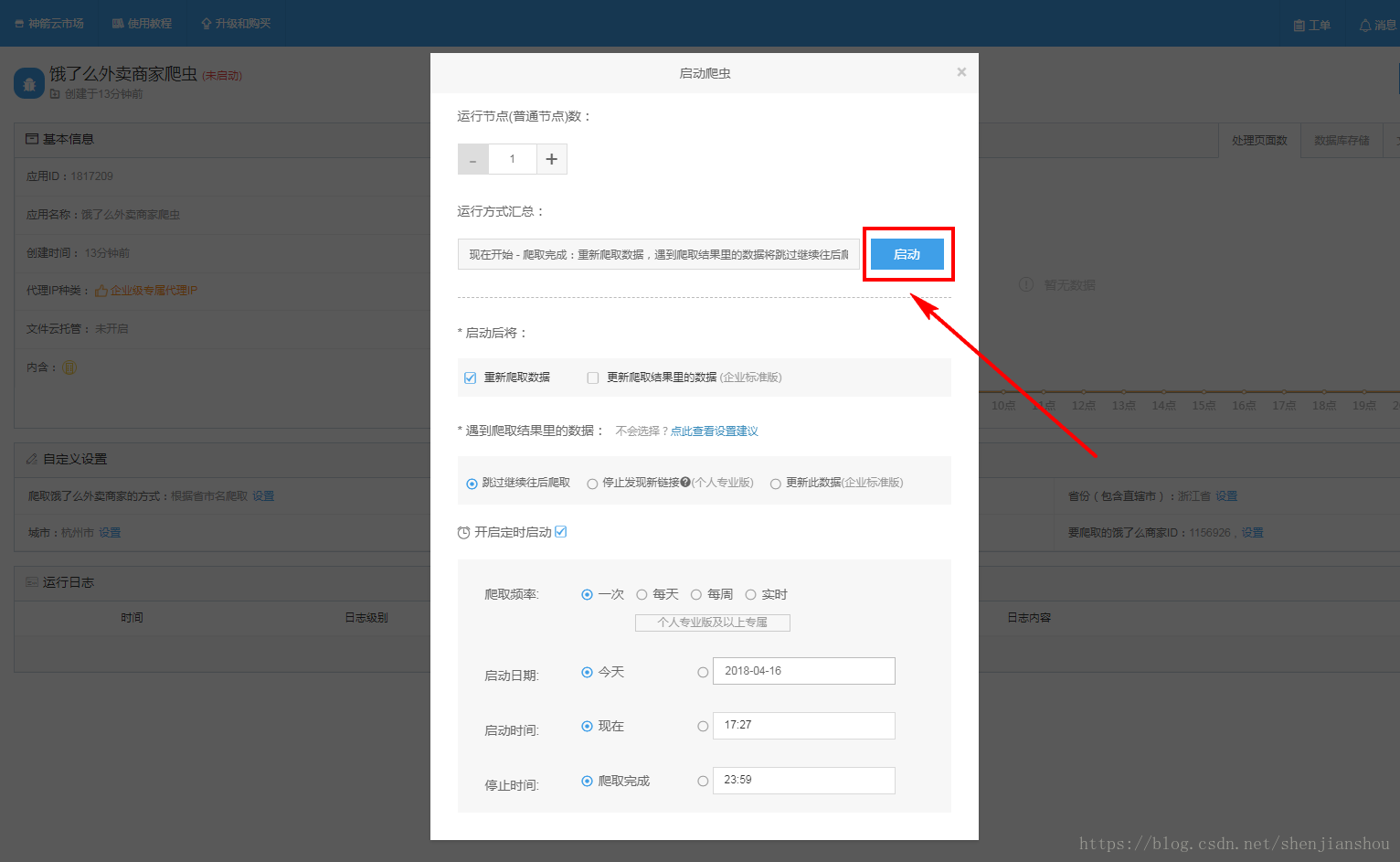The width and height of the screenshot is (1400, 862).
Task: Click the 23:59 stop time field
Action: [x=804, y=781]
